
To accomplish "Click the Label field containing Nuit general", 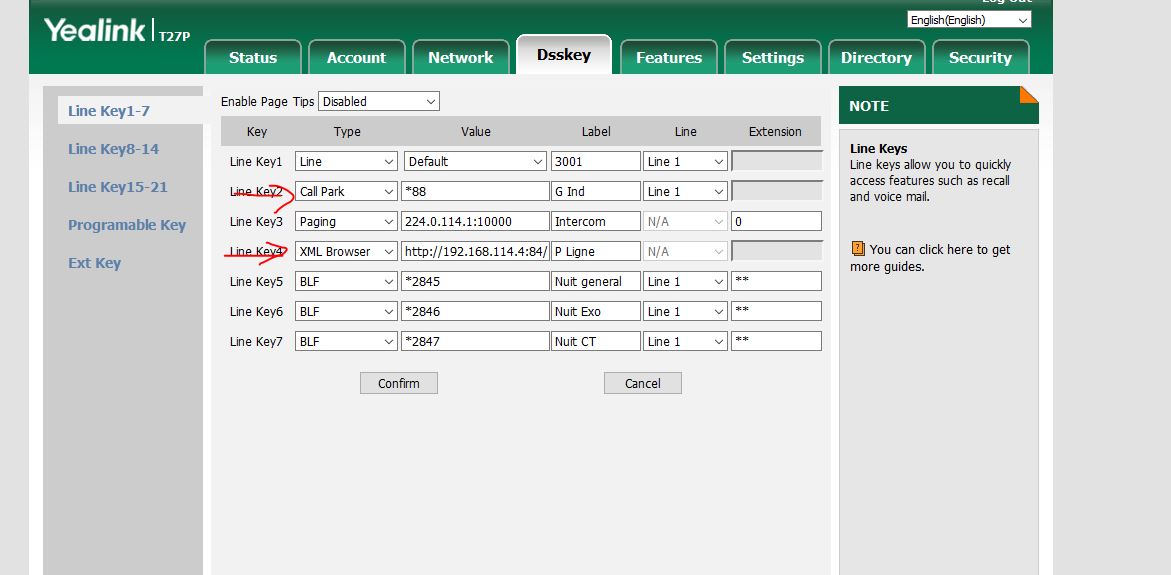I will [595, 282].
